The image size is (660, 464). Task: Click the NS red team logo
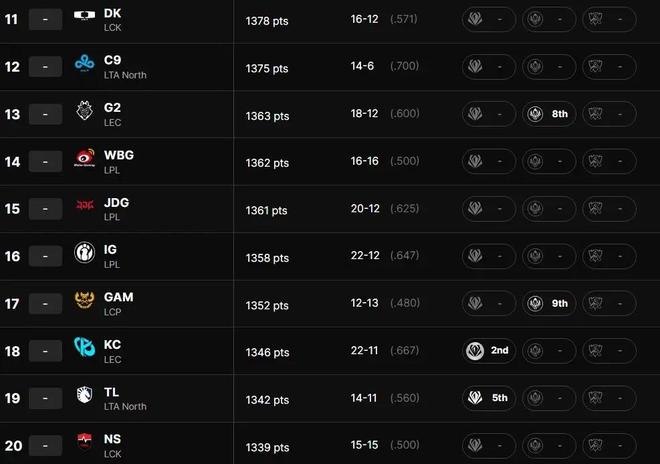tap(85, 440)
